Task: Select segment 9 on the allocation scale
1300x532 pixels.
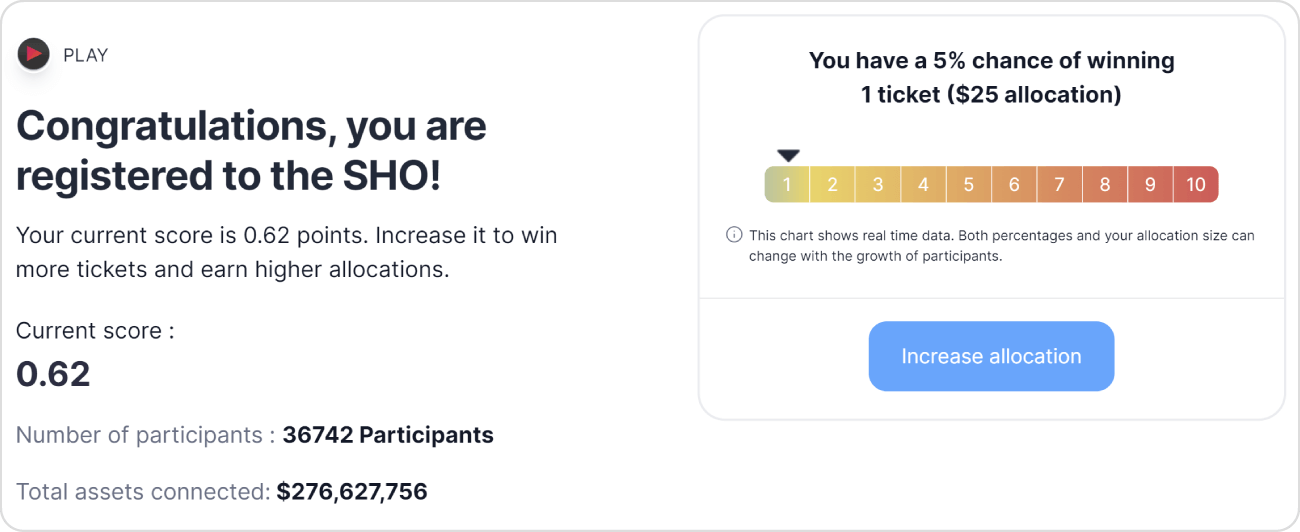Action: [1150, 184]
